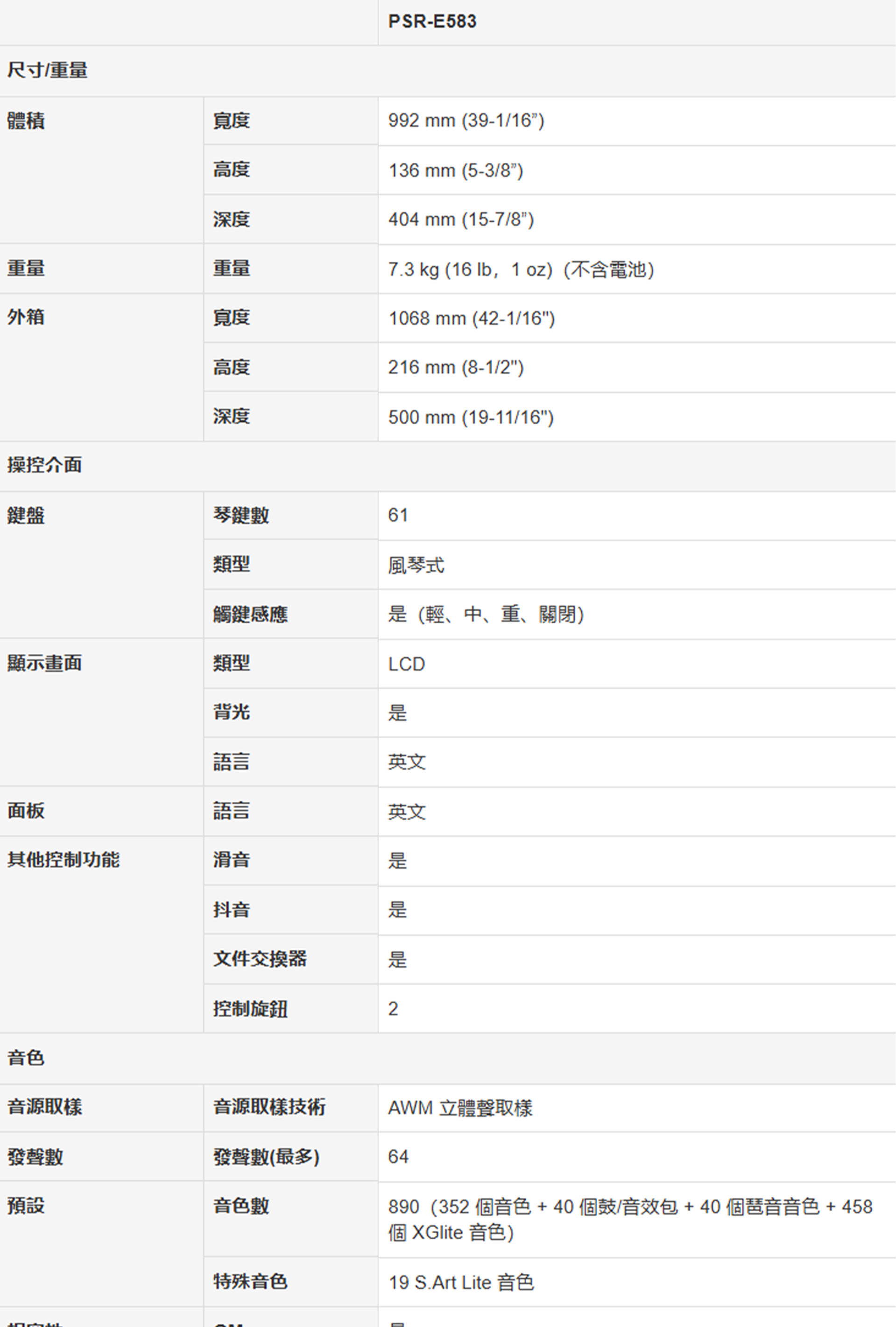Click the 觸鍵感應 row label

[250, 614]
